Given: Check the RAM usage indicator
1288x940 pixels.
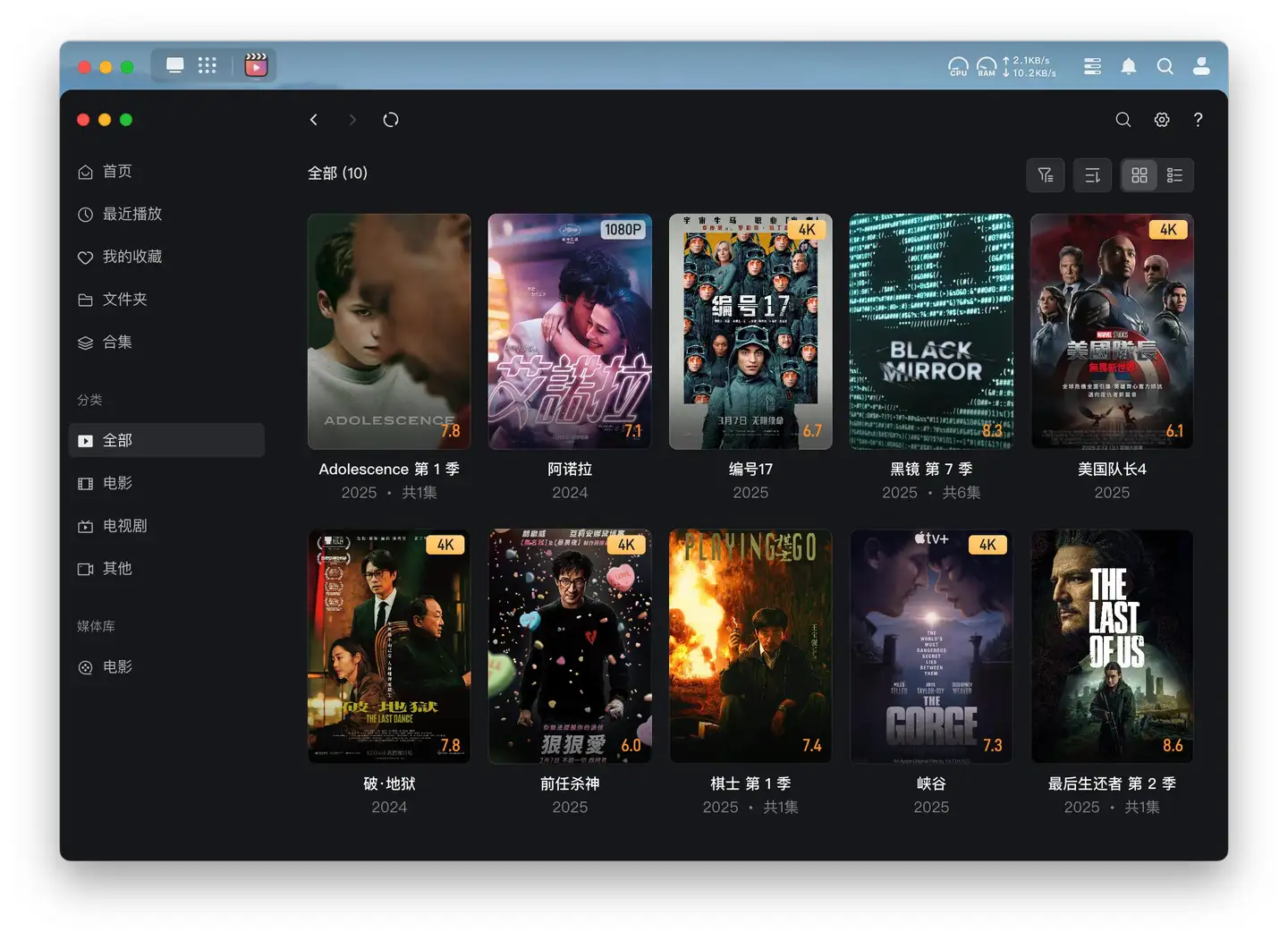Looking at the screenshot, I should [x=987, y=66].
